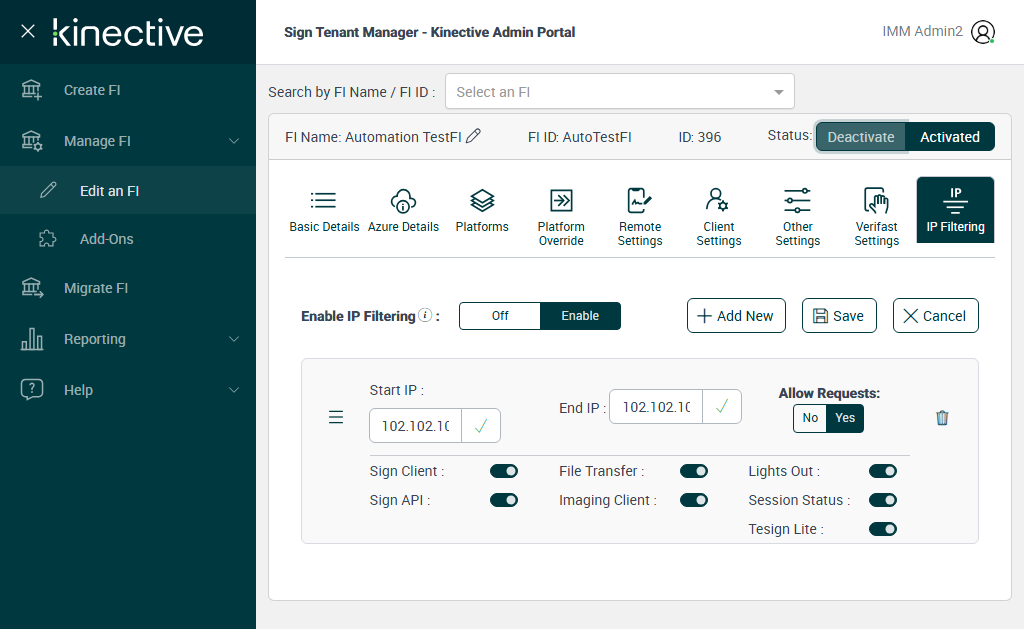Click the Reporting bar chart icon
Screen dimensions: 1024x629
point(31,339)
